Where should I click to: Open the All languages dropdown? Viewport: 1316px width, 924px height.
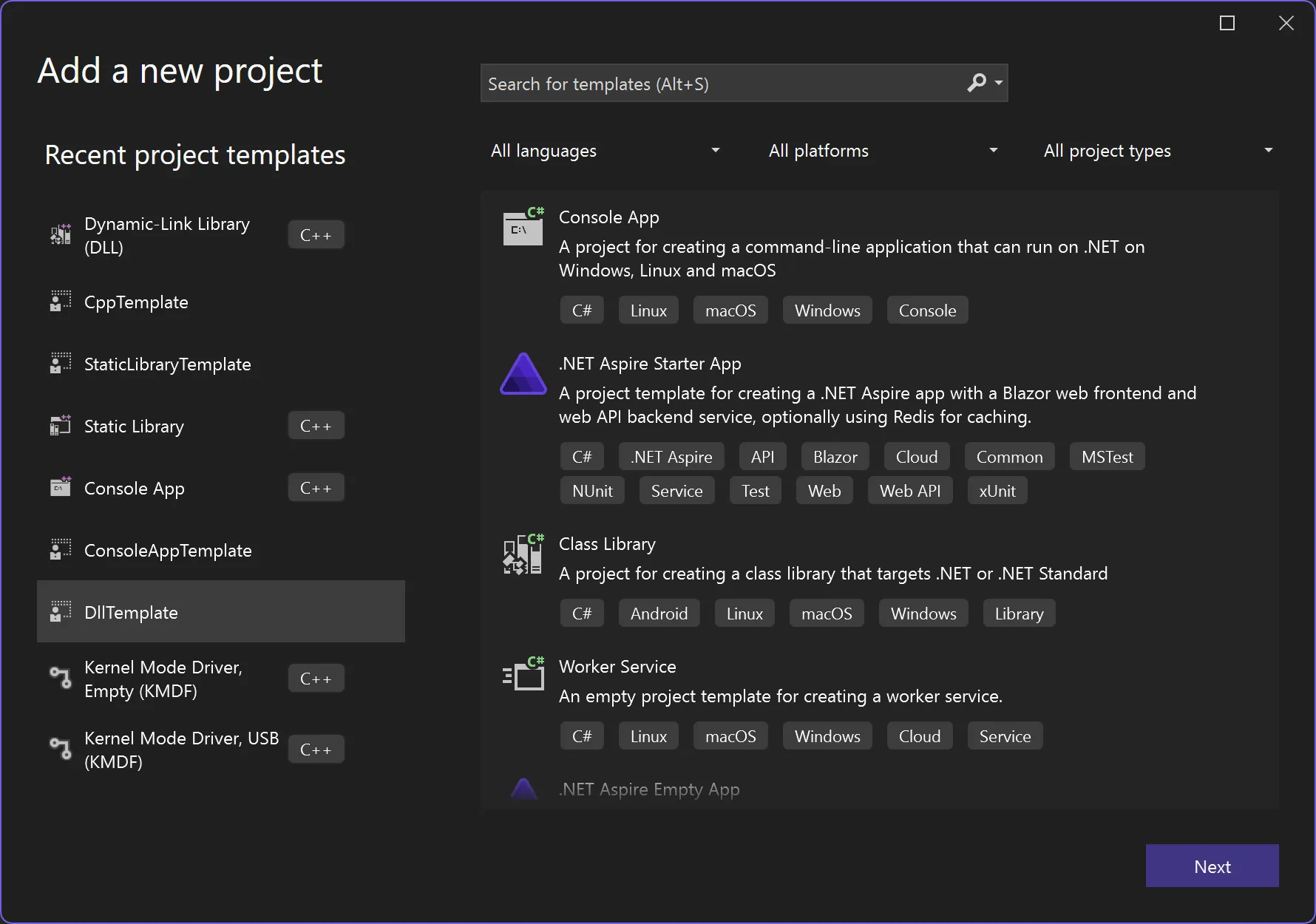[605, 151]
